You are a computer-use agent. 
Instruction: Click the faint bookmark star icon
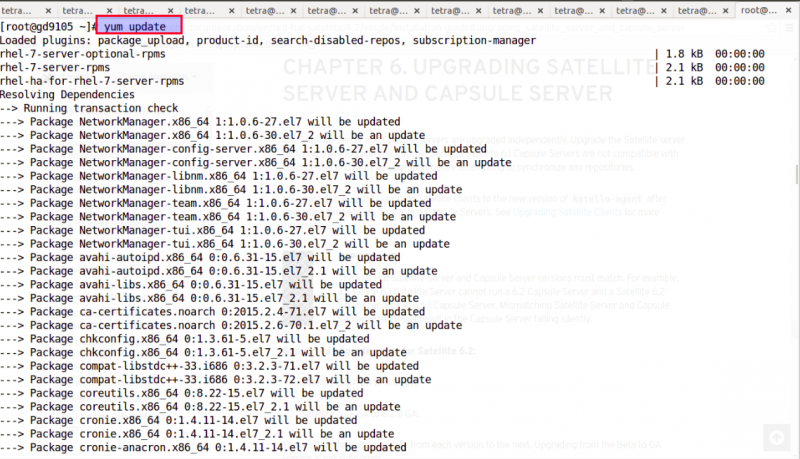click(x=771, y=28)
